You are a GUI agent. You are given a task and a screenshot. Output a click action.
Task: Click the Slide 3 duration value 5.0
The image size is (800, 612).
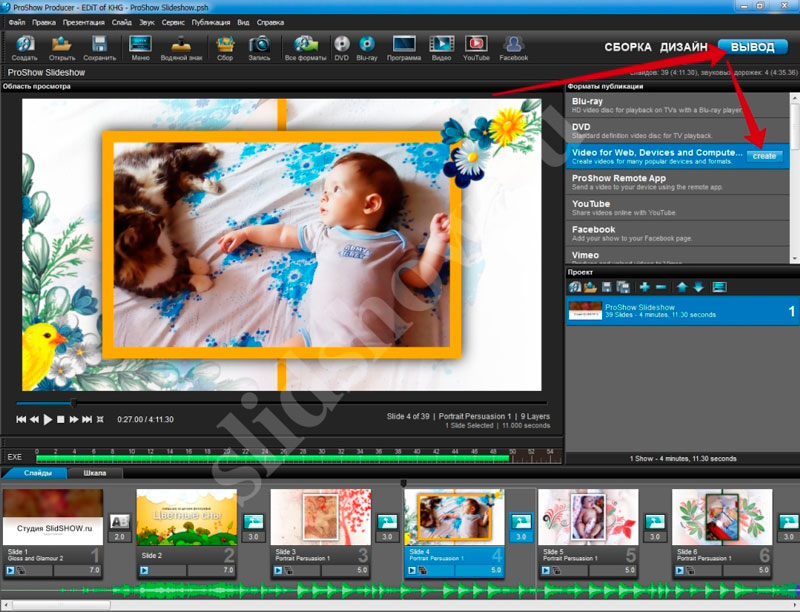point(362,570)
